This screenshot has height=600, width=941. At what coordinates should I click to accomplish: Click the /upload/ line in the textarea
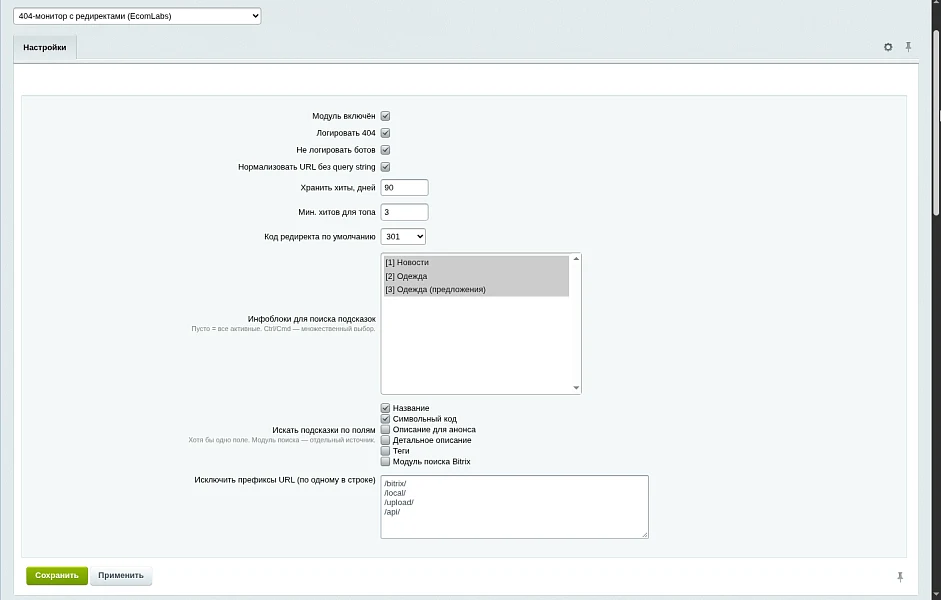point(399,502)
